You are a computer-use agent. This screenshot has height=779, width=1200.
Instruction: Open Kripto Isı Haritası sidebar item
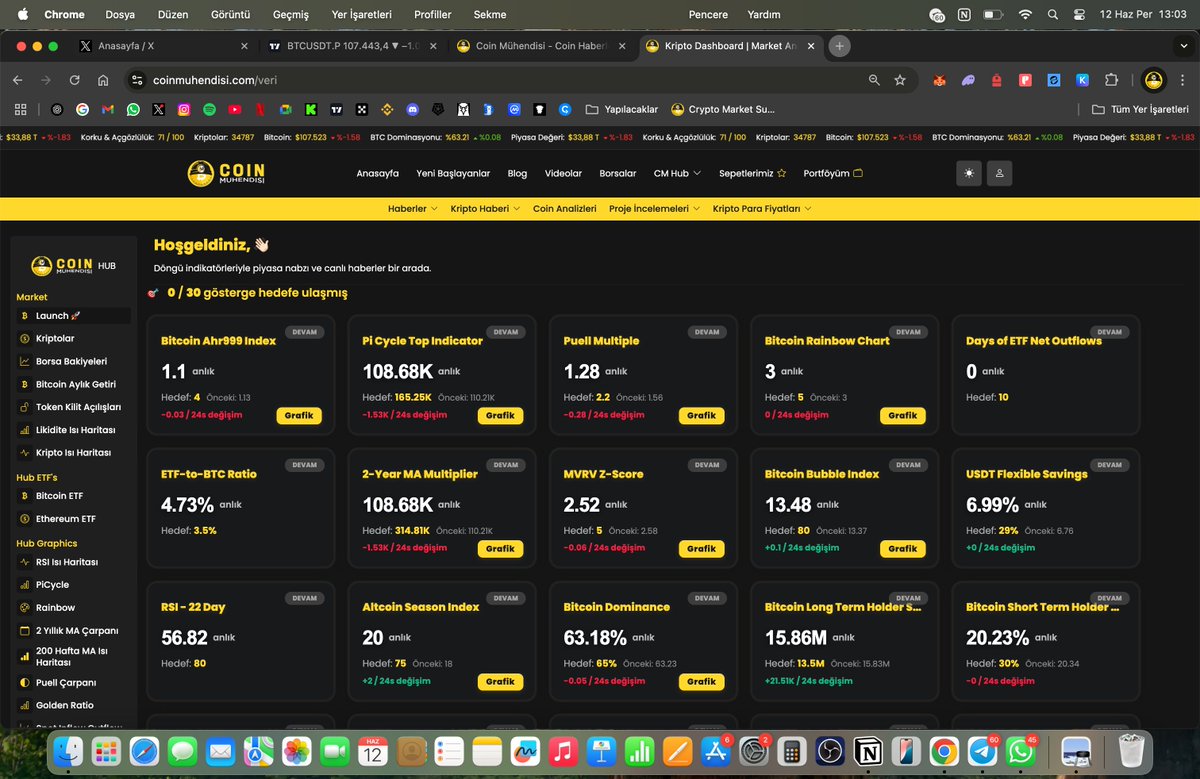[74, 452]
